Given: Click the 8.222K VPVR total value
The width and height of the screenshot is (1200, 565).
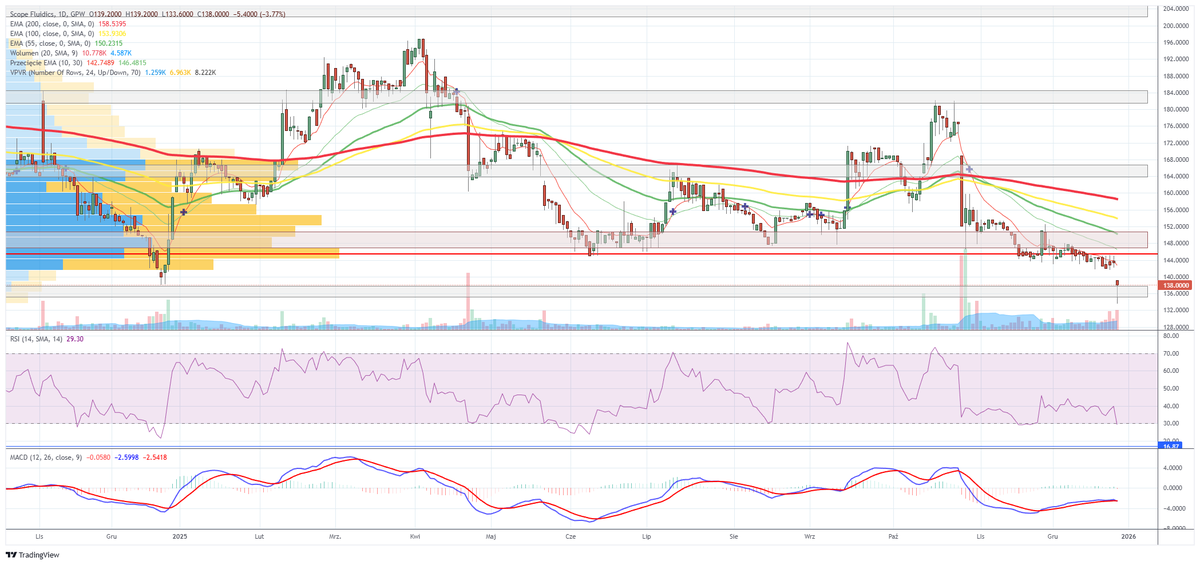Looking at the screenshot, I should (x=205, y=72).
